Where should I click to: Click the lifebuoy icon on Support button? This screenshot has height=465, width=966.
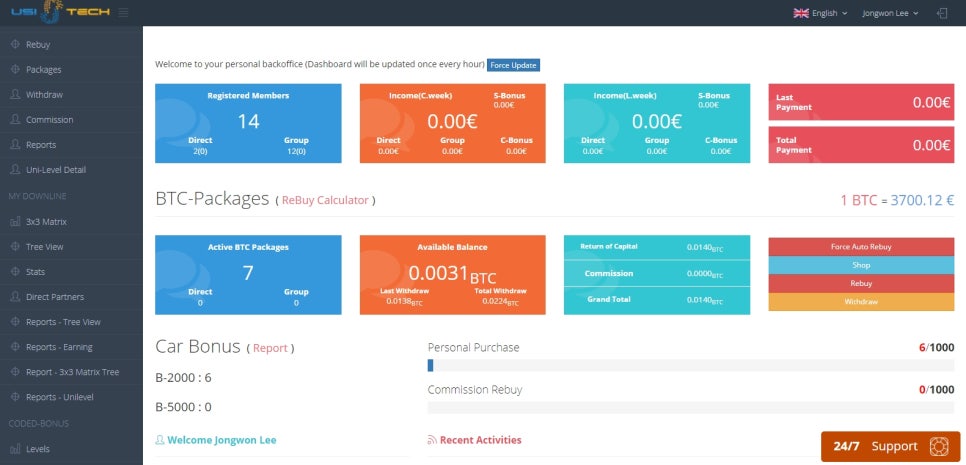[939, 446]
